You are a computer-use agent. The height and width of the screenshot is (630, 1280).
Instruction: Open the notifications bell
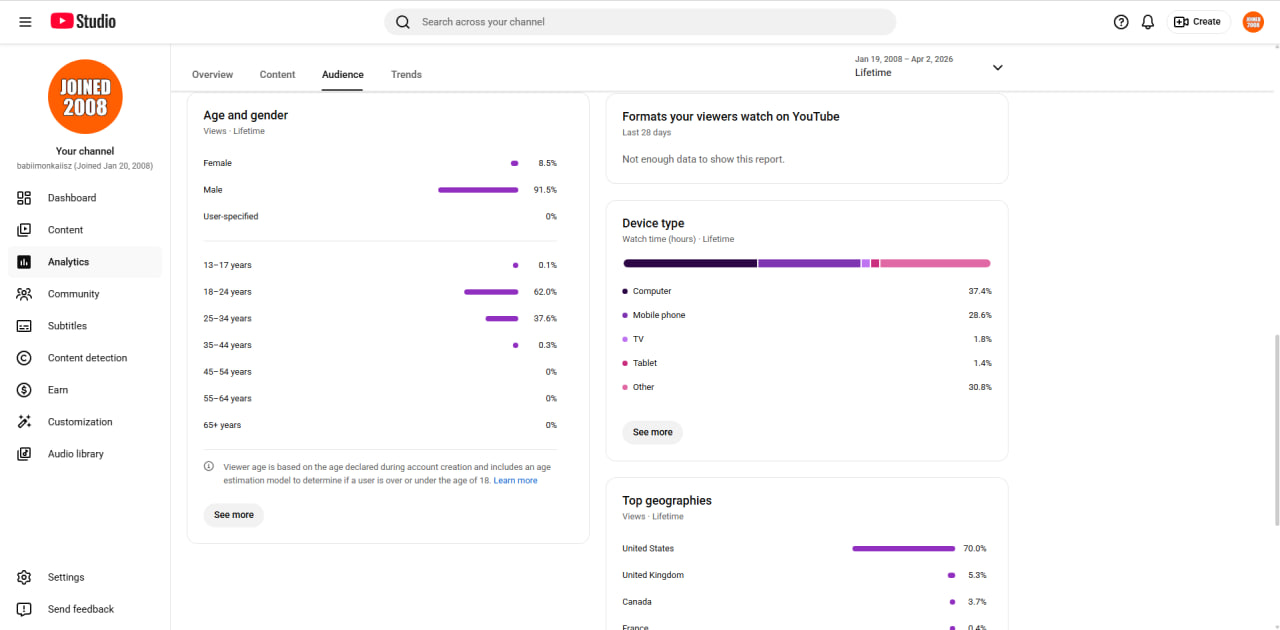click(x=1148, y=22)
